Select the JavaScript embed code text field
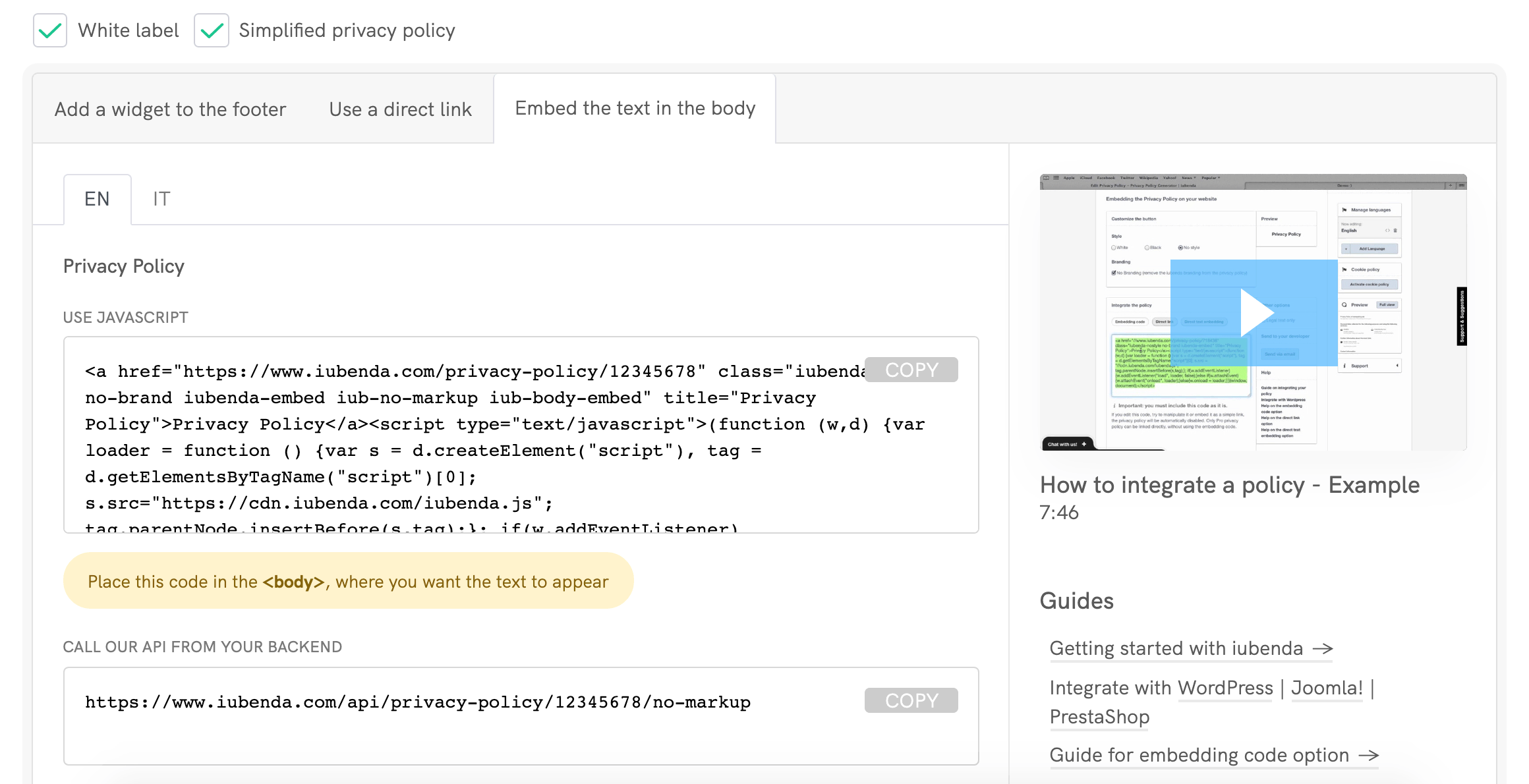 461,435
